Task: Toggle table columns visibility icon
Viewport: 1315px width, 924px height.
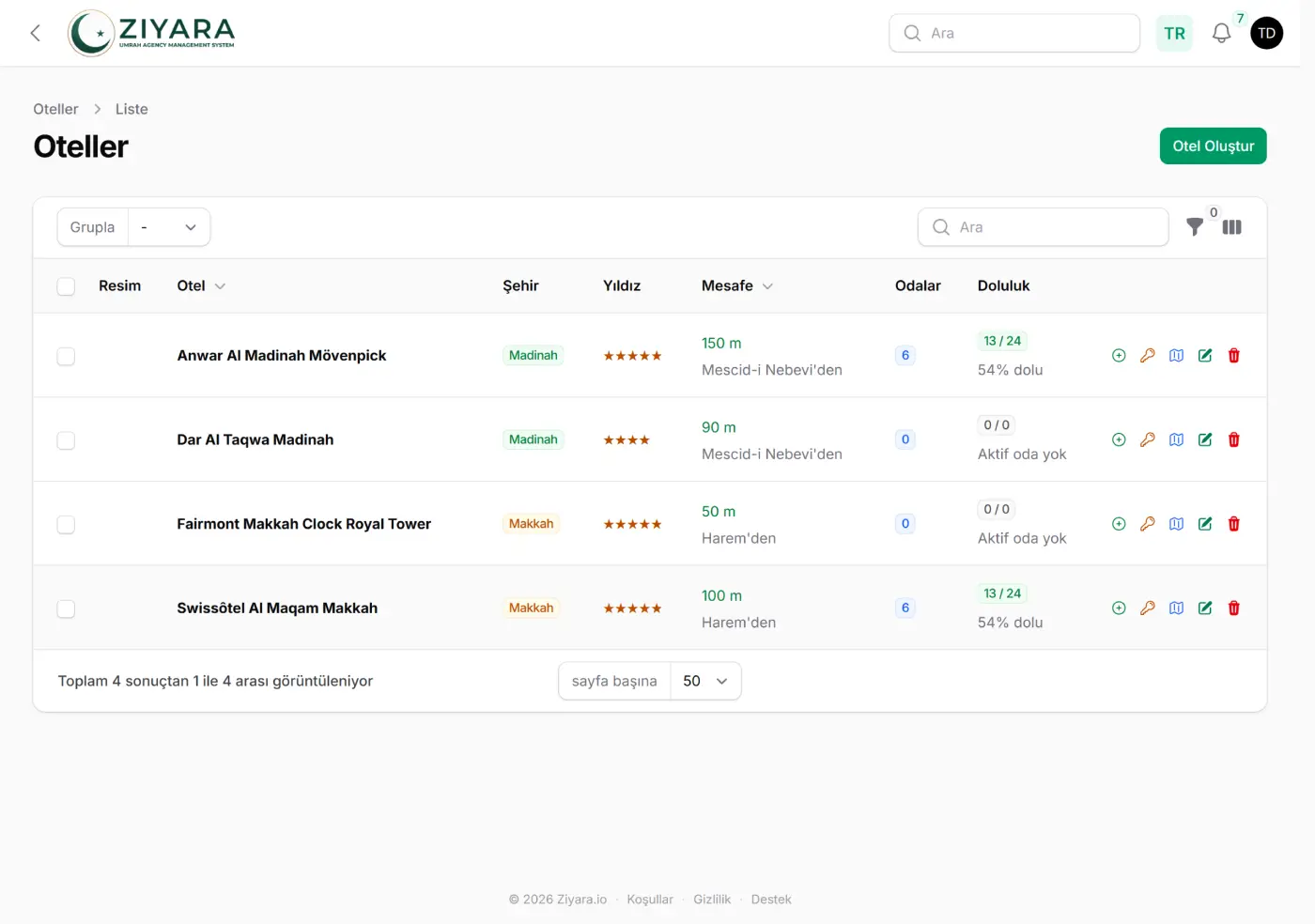Action: point(1232,227)
